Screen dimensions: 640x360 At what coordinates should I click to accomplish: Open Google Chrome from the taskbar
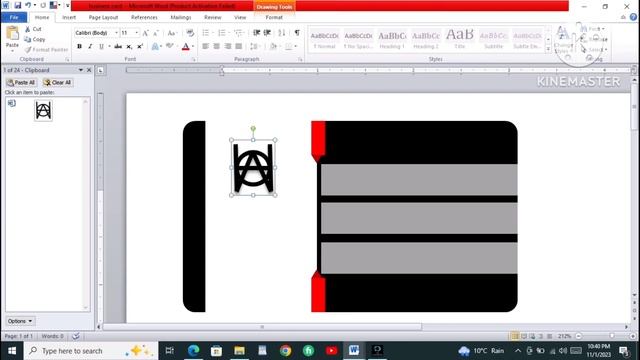tap(286, 351)
